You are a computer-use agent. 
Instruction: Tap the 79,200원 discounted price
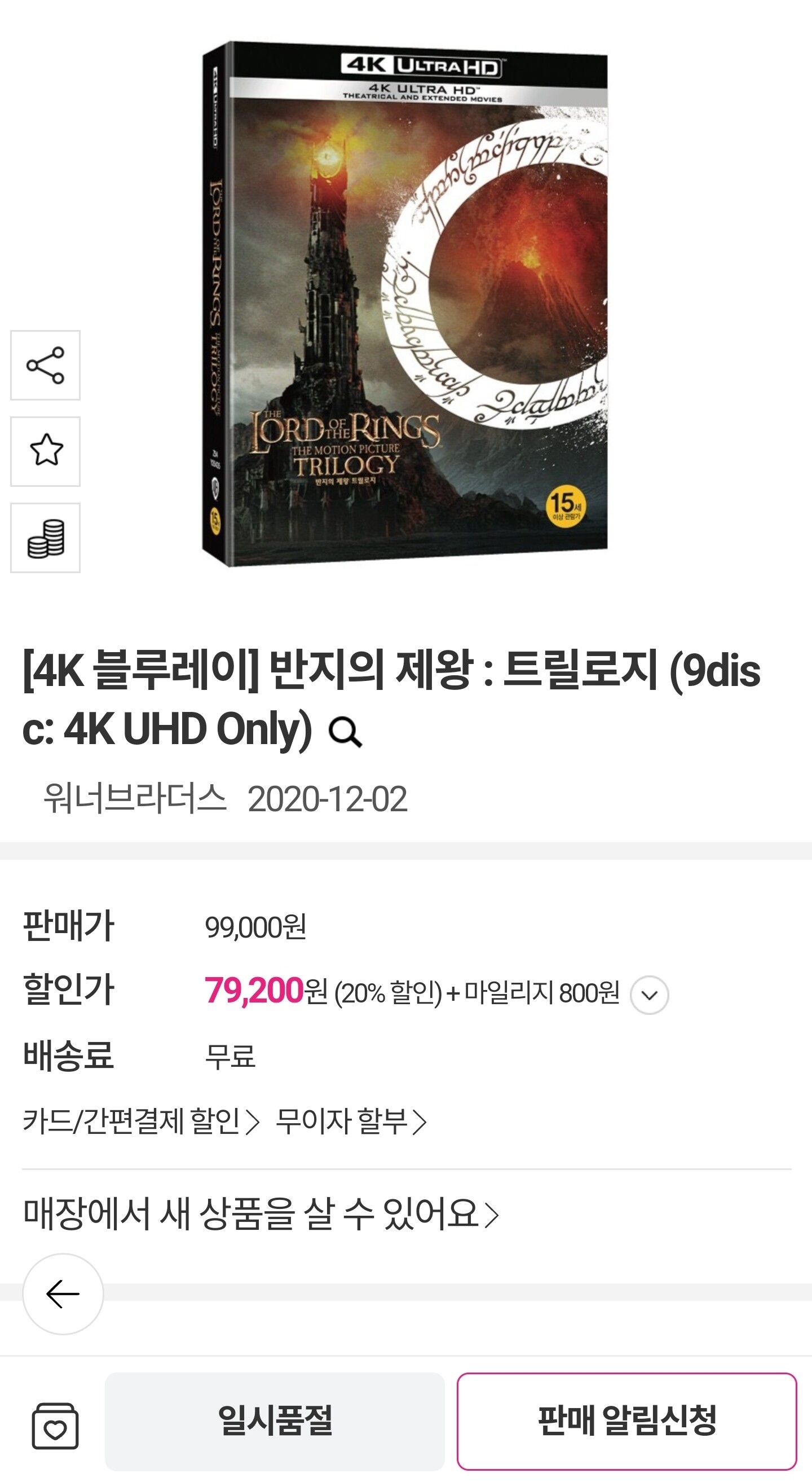coord(266,991)
